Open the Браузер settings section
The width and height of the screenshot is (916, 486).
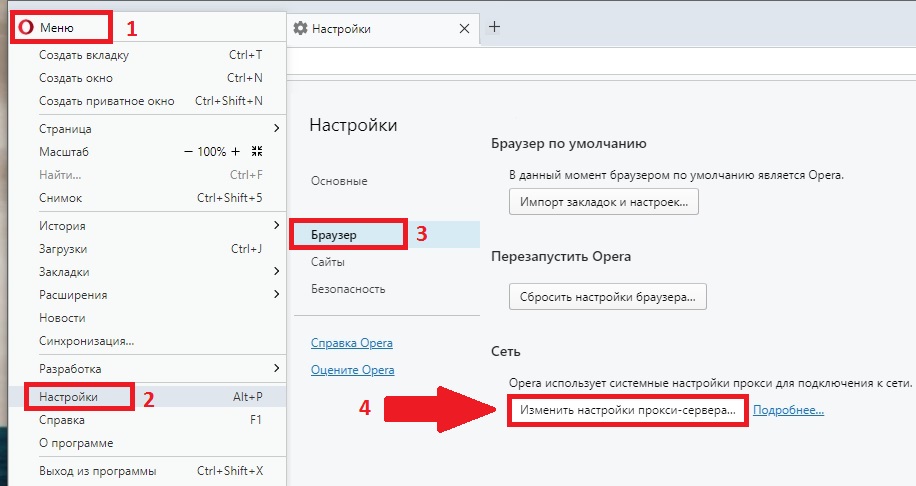[x=334, y=234]
